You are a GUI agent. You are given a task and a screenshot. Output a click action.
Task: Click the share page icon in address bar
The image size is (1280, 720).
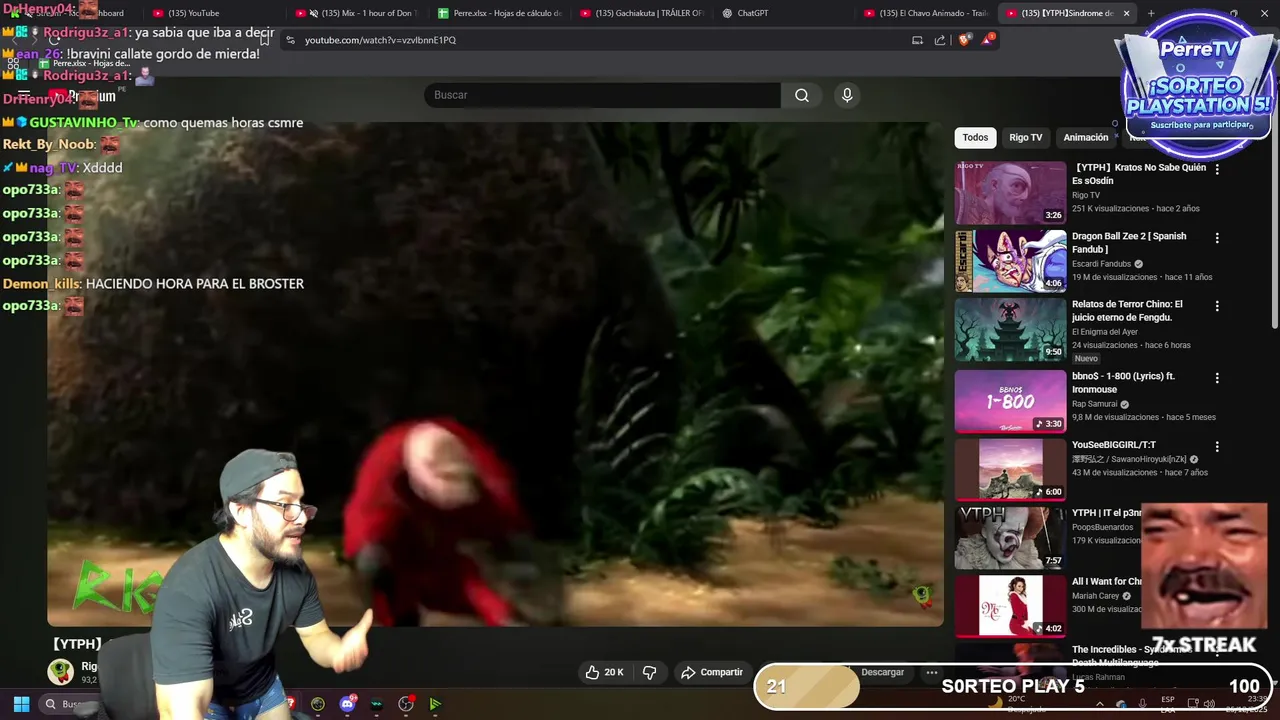(940, 40)
